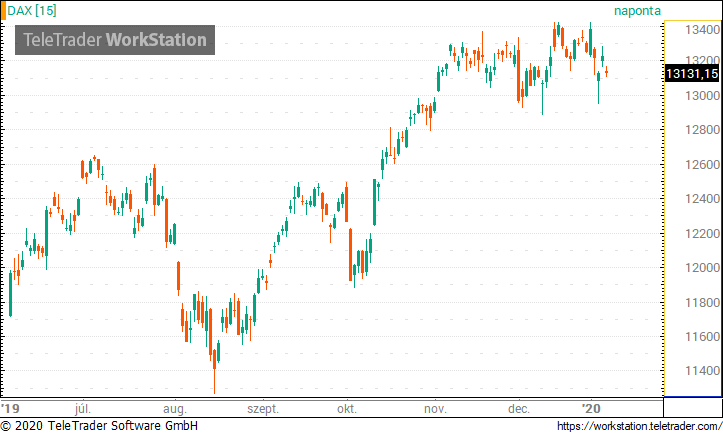Open the workstation.teletrader.com link

(x=639, y=426)
